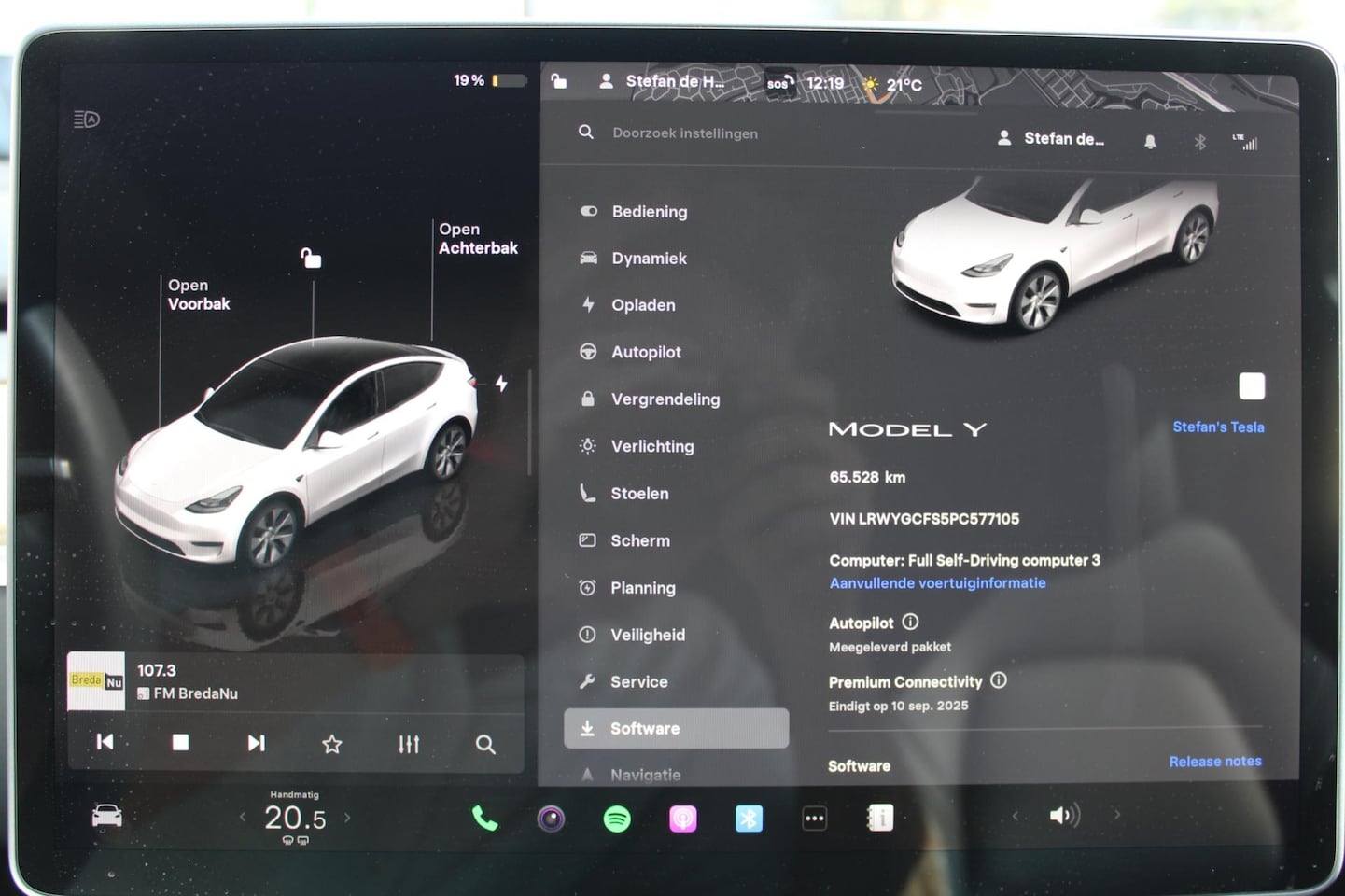The image size is (1345, 896).
Task: Open the three-dots all apps launcher
Action: click(x=814, y=819)
